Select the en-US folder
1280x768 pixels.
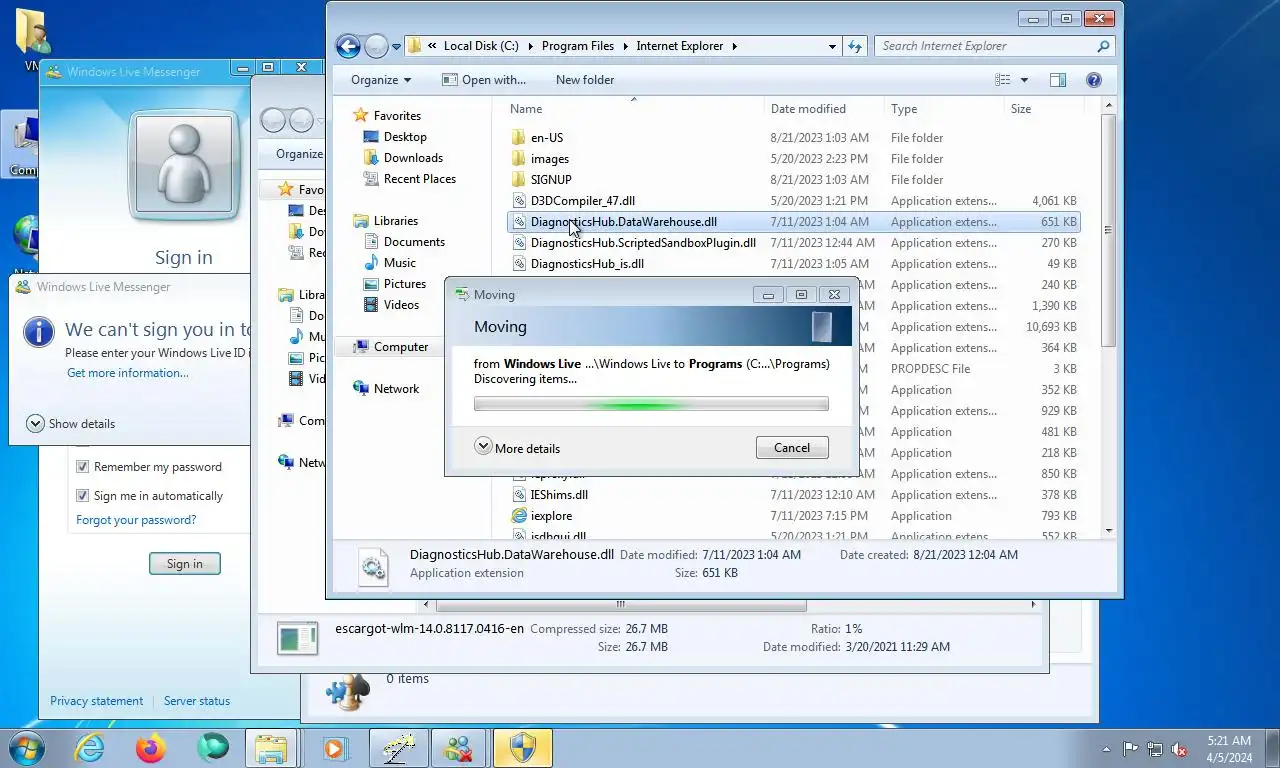(x=547, y=138)
